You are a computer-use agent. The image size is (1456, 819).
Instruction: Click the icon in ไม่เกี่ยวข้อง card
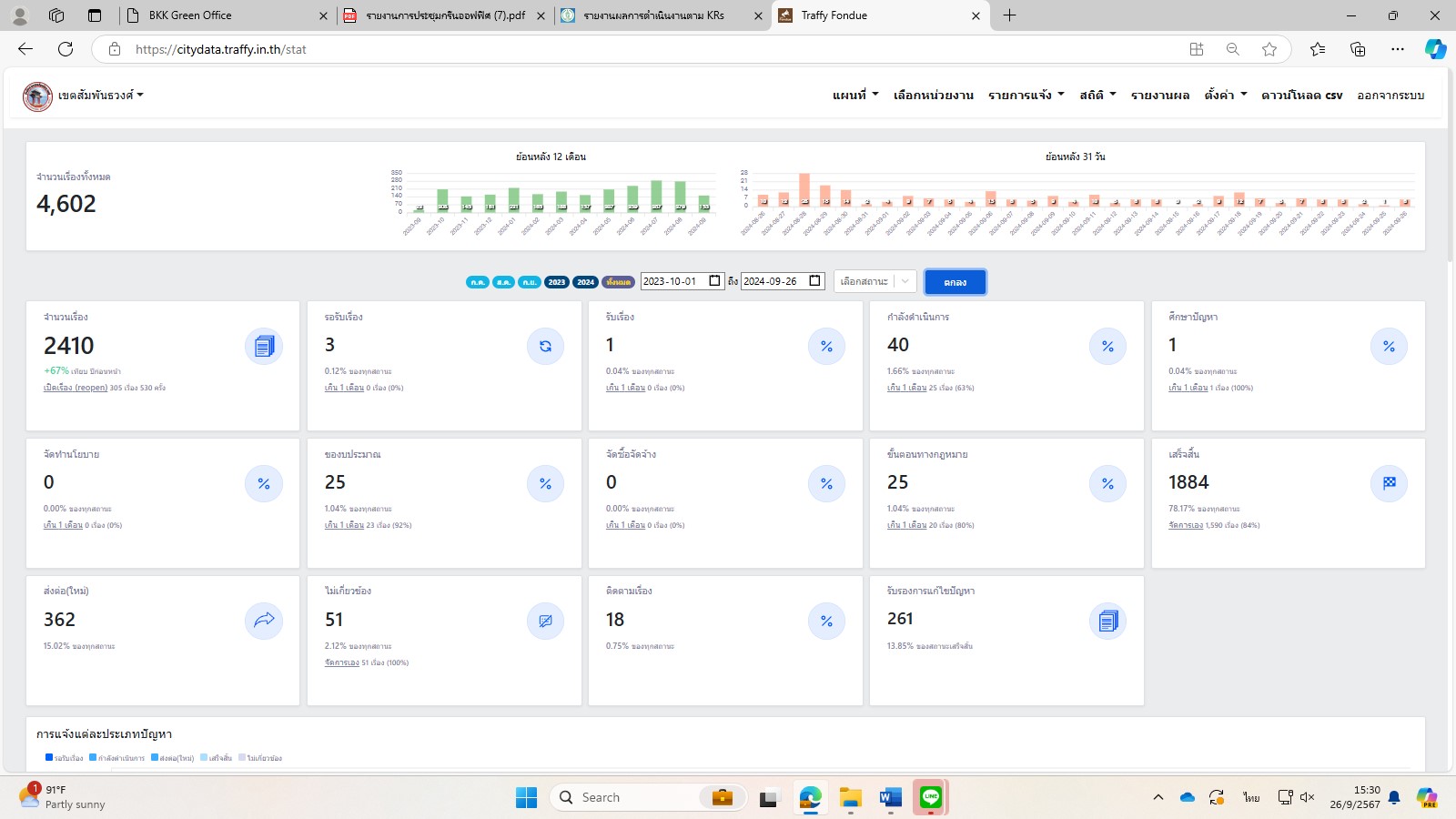(545, 621)
